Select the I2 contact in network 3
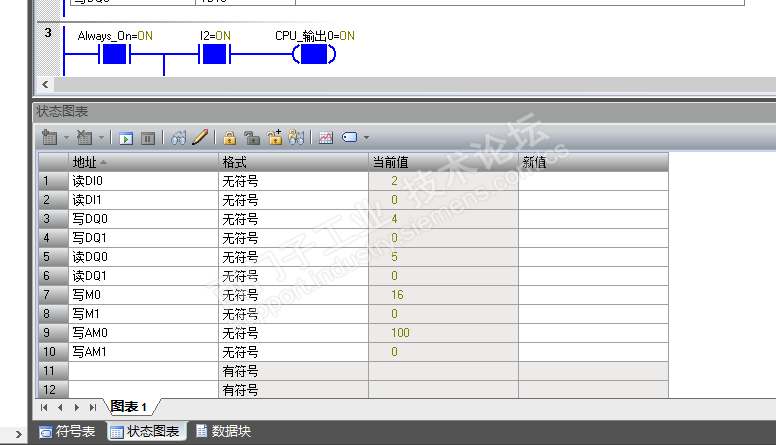 214,54
